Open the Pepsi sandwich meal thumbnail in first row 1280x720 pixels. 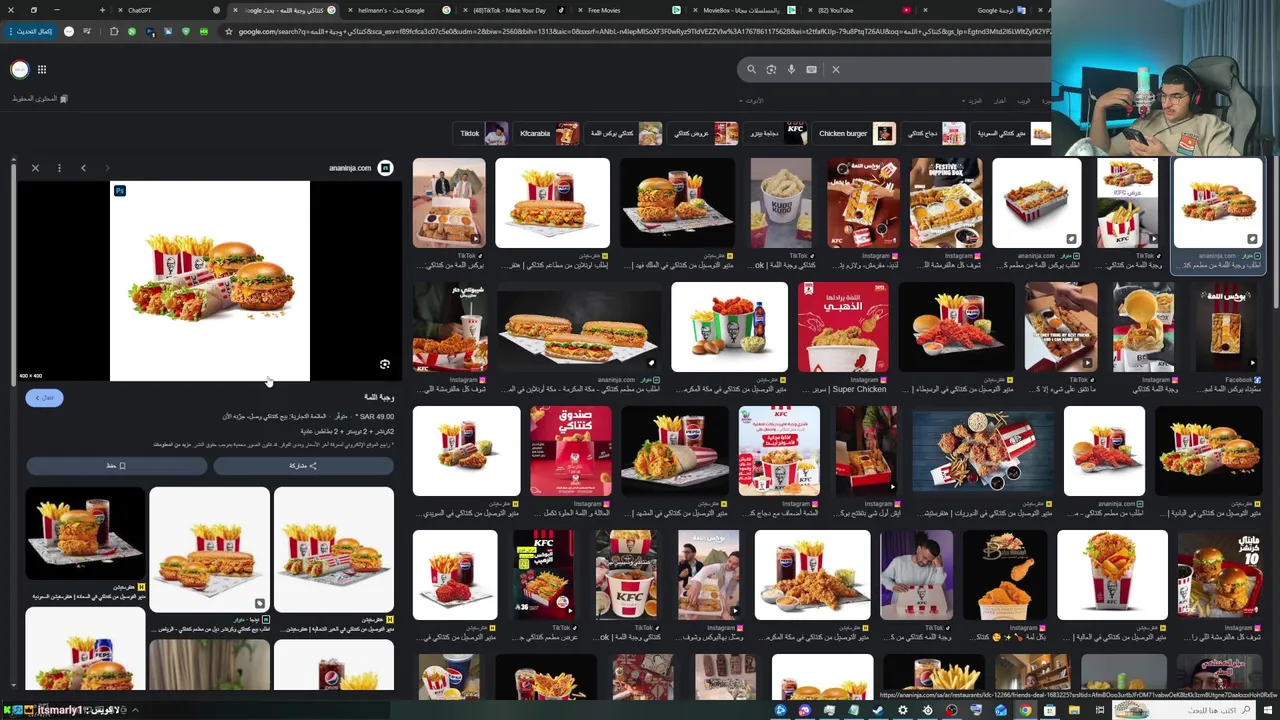tap(552, 203)
